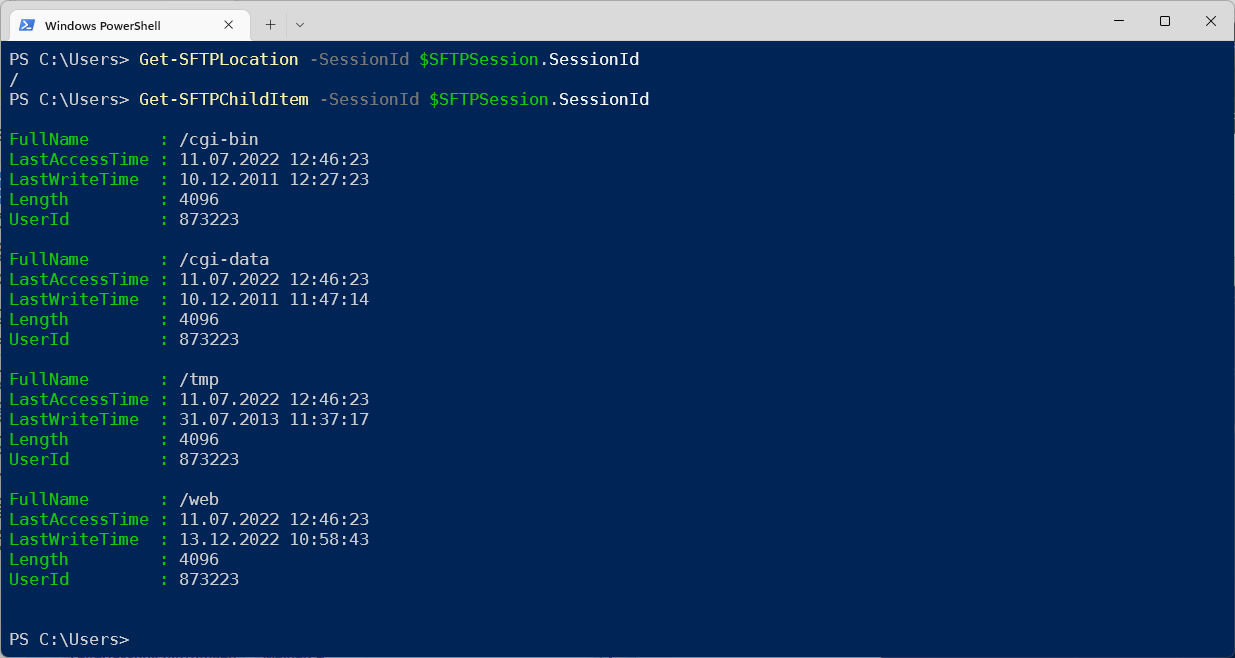This screenshot has width=1235, height=658.
Task: Click the minimize window icon
Action: pyautogui.click(x=1118, y=21)
